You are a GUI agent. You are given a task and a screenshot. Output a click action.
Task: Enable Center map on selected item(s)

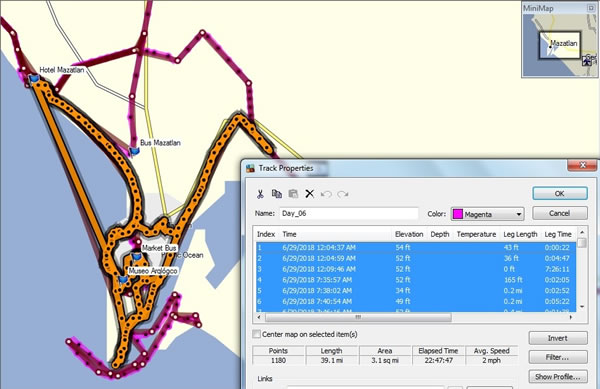click(256, 334)
